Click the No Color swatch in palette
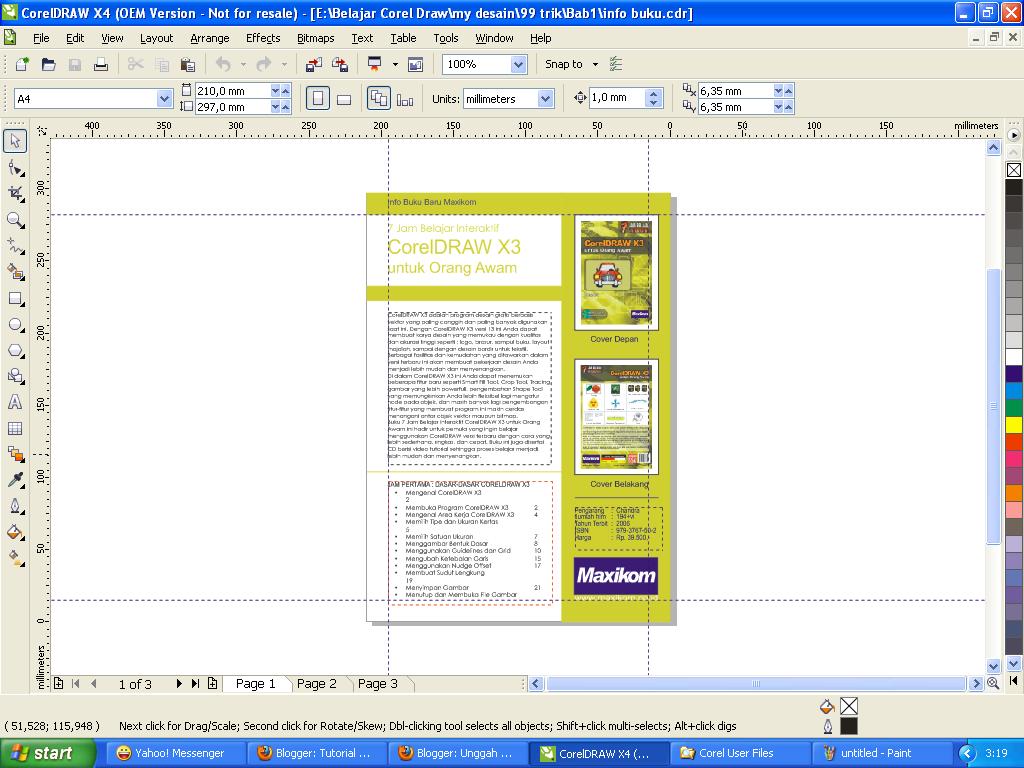1024x768 pixels. (1014, 170)
